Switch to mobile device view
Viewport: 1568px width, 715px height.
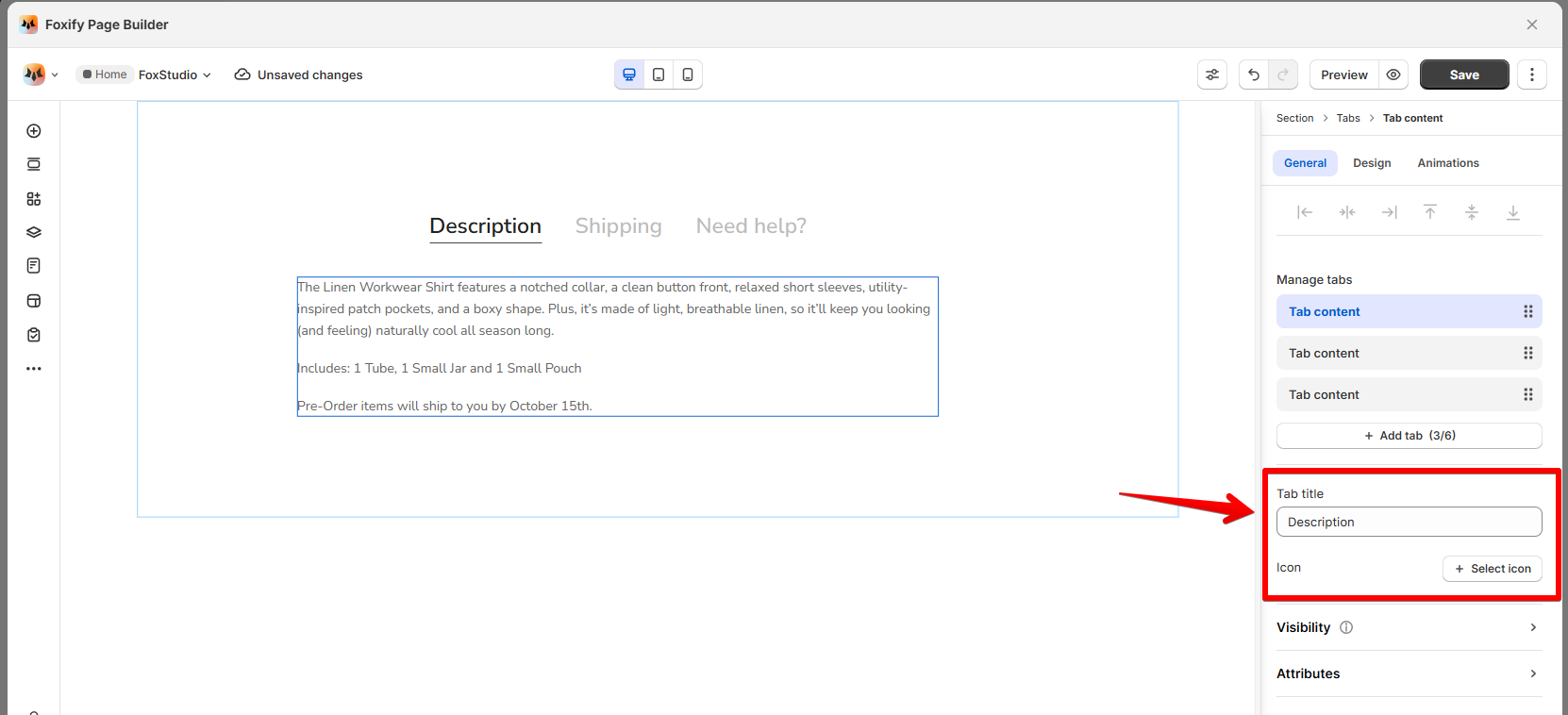pos(688,75)
